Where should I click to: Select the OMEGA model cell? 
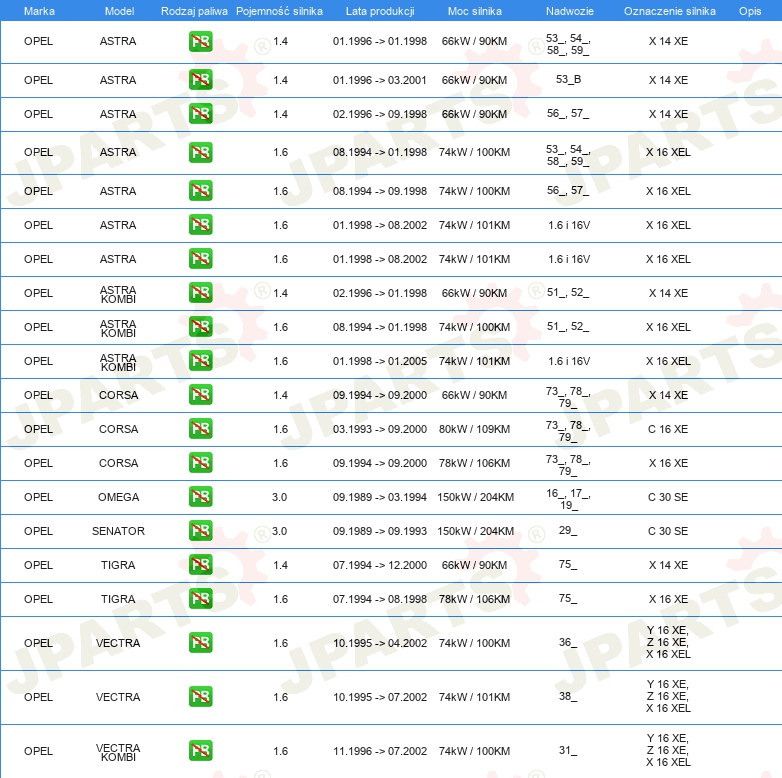tap(118, 497)
